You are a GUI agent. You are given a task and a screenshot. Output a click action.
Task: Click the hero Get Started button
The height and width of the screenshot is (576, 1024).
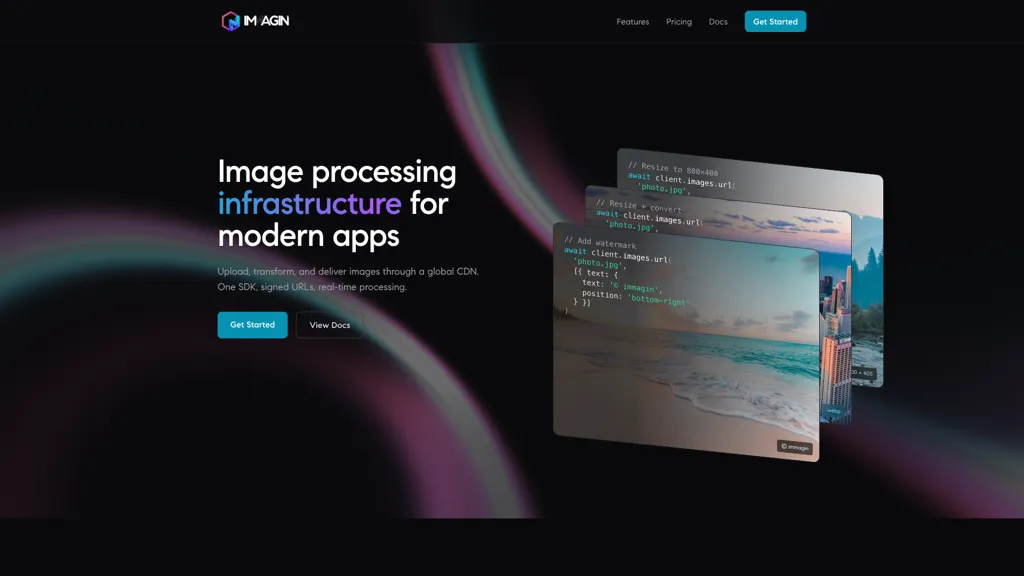click(x=252, y=325)
